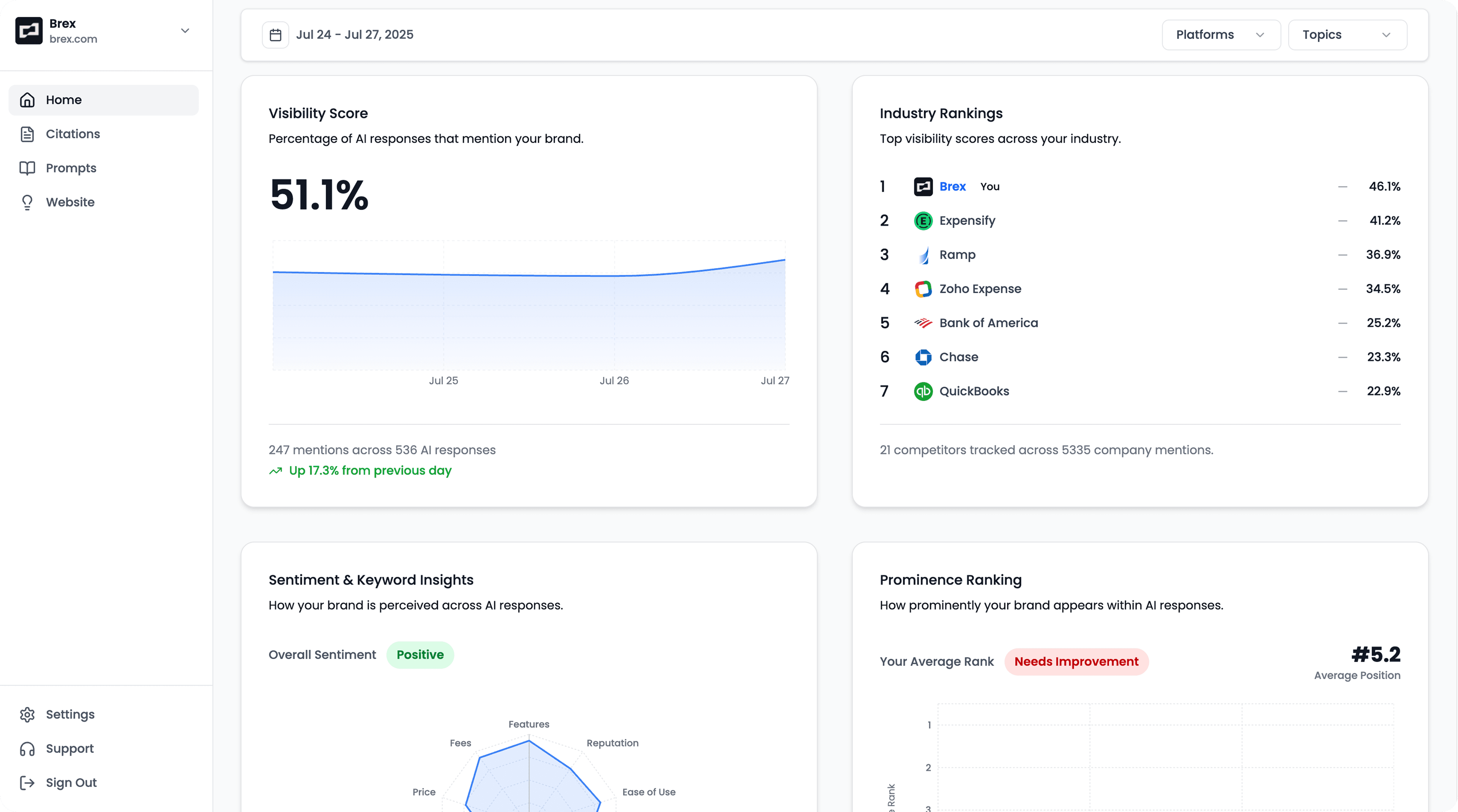The width and height of the screenshot is (1458, 812).
Task: Open Settings
Action: click(104, 714)
